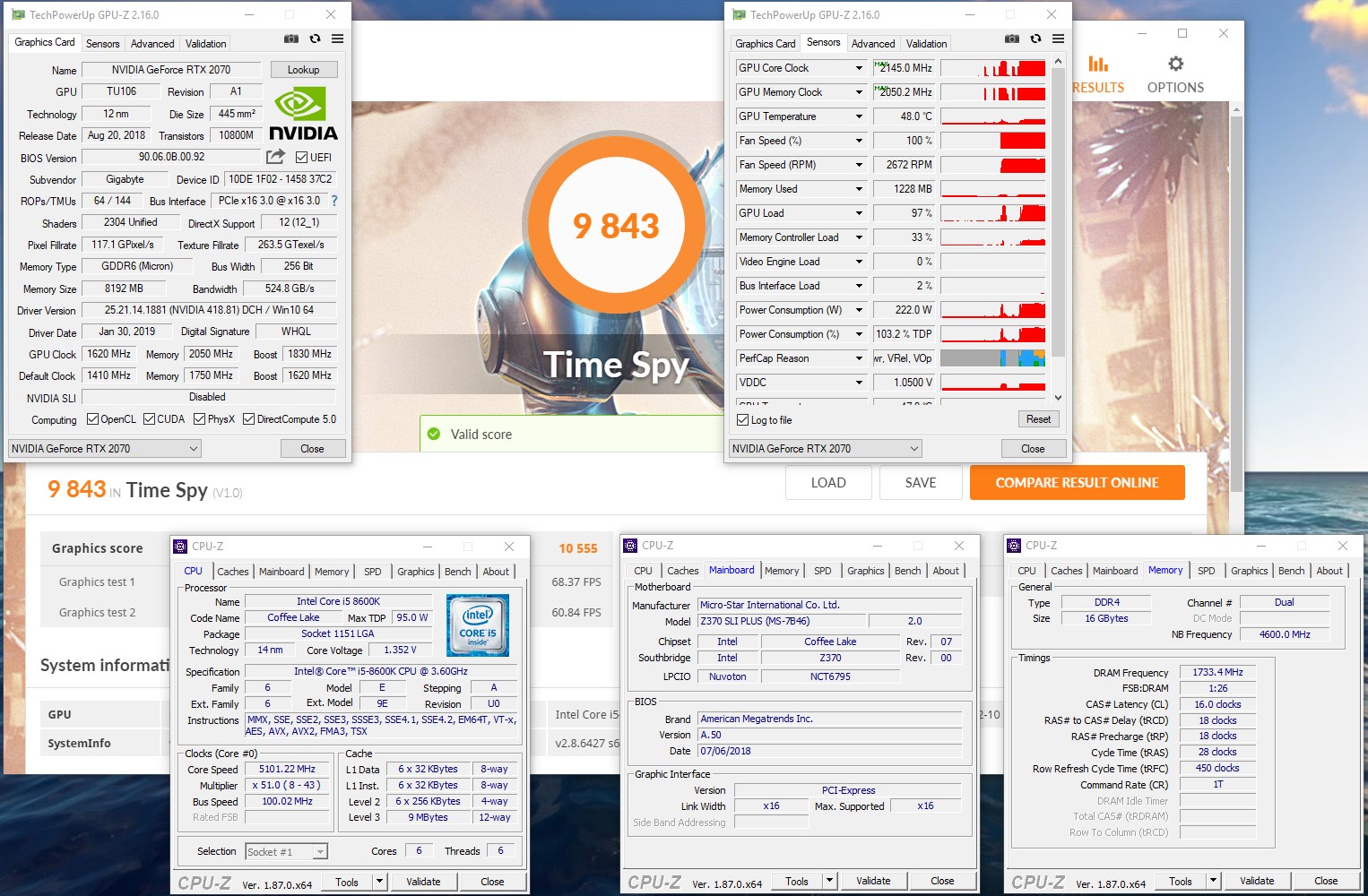Click refresh icon in GPU-Z Sensors window
1368x896 pixels.
coord(1035,39)
